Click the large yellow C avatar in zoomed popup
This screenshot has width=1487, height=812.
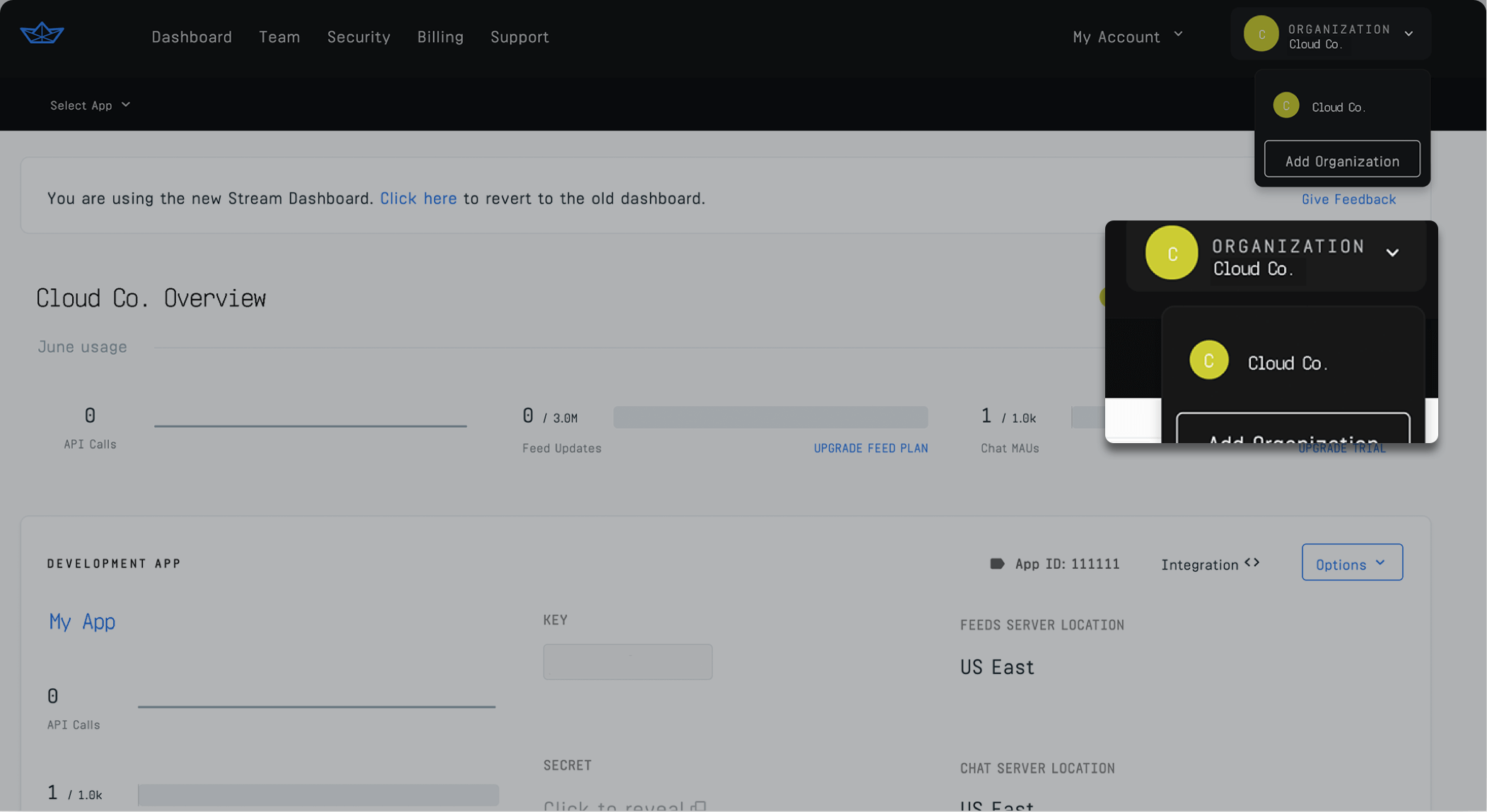coord(1171,253)
